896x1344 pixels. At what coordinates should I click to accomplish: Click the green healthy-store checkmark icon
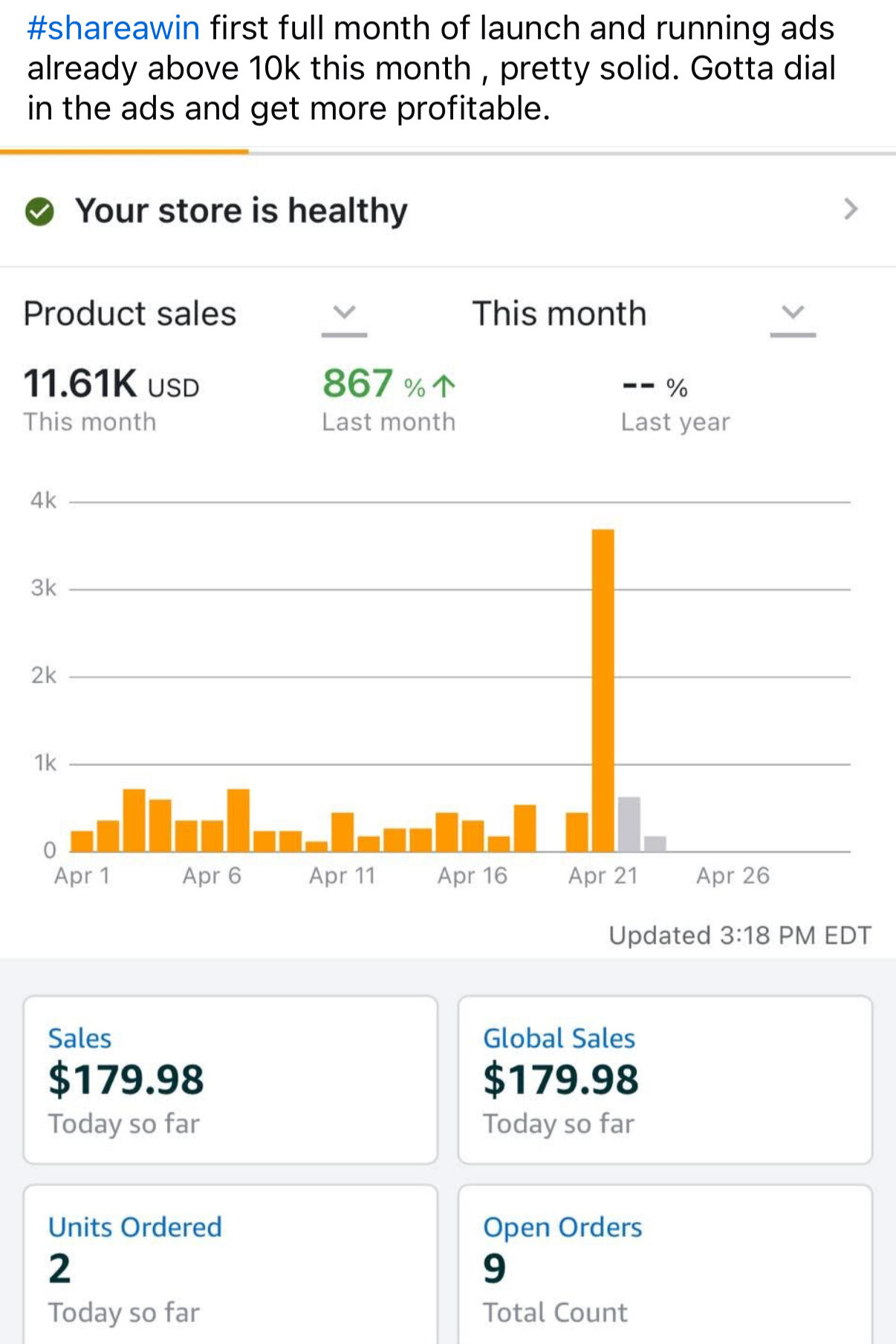pyautogui.click(x=39, y=211)
